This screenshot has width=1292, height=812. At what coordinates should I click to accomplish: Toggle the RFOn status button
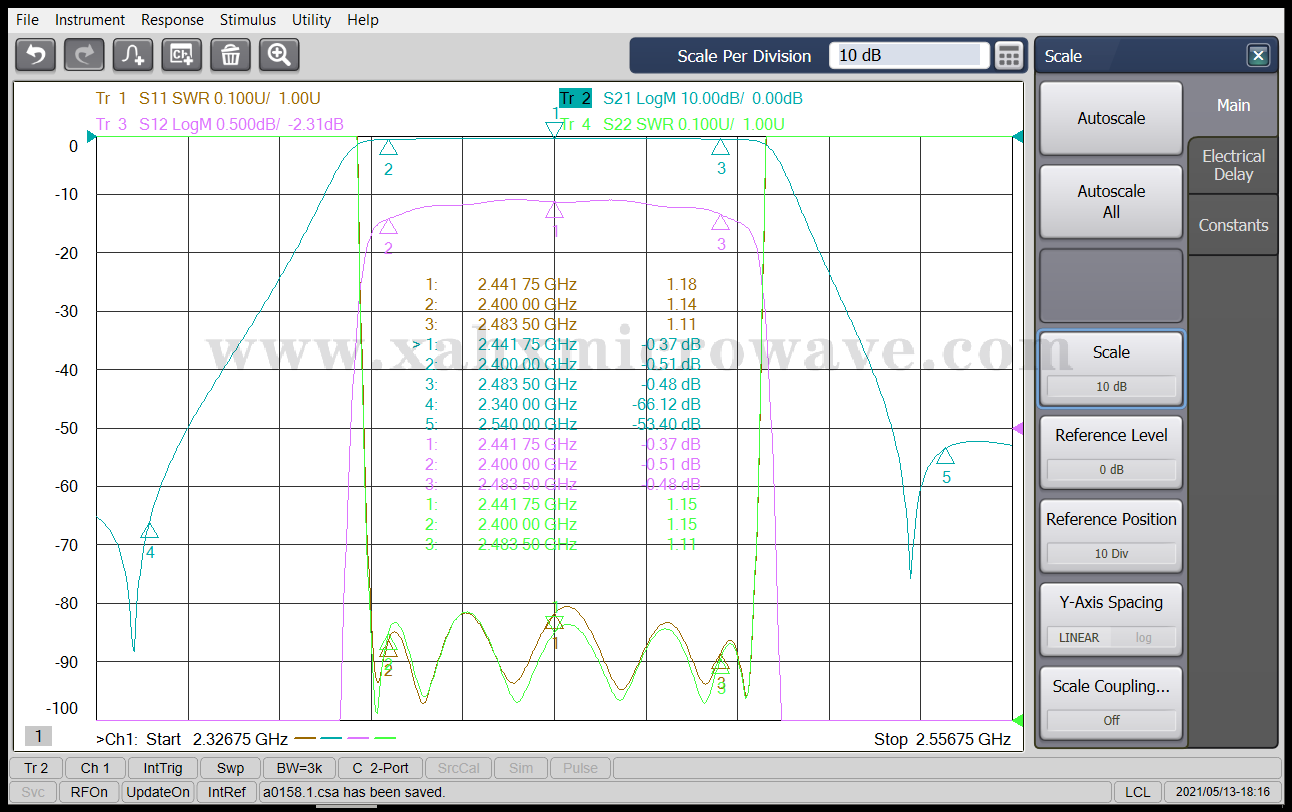[89, 792]
